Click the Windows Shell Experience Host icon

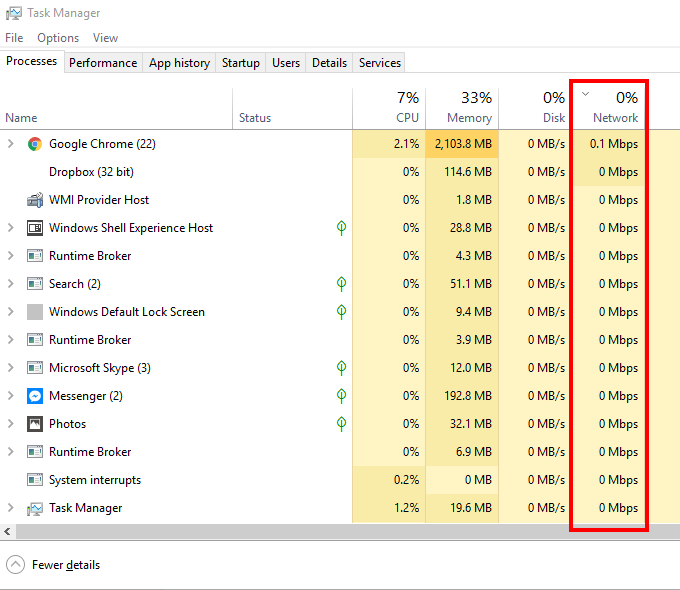coord(35,228)
